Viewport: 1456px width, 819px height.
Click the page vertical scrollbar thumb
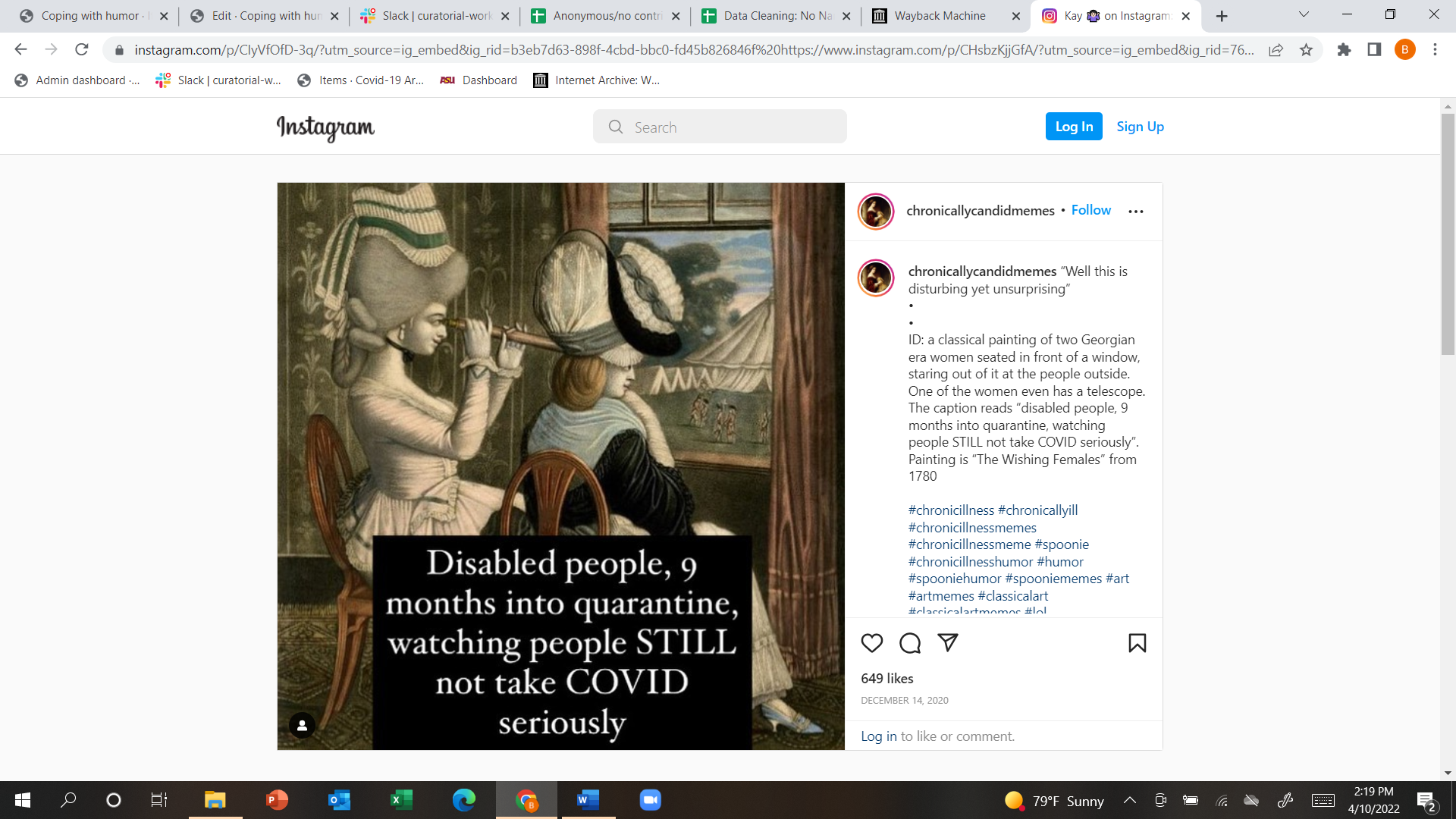(1448, 234)
